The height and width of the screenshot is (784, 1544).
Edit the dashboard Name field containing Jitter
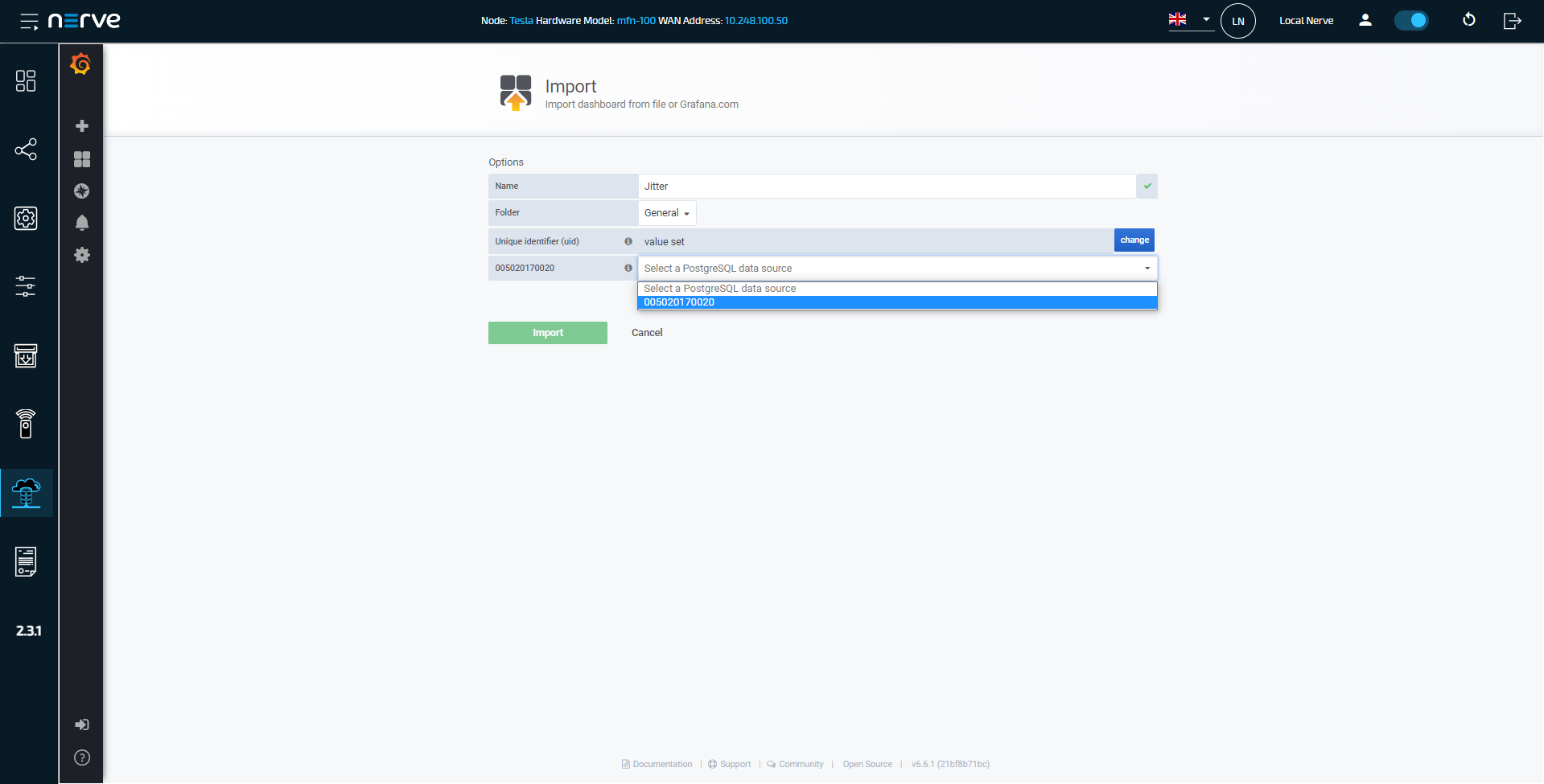tap(885, 186)
